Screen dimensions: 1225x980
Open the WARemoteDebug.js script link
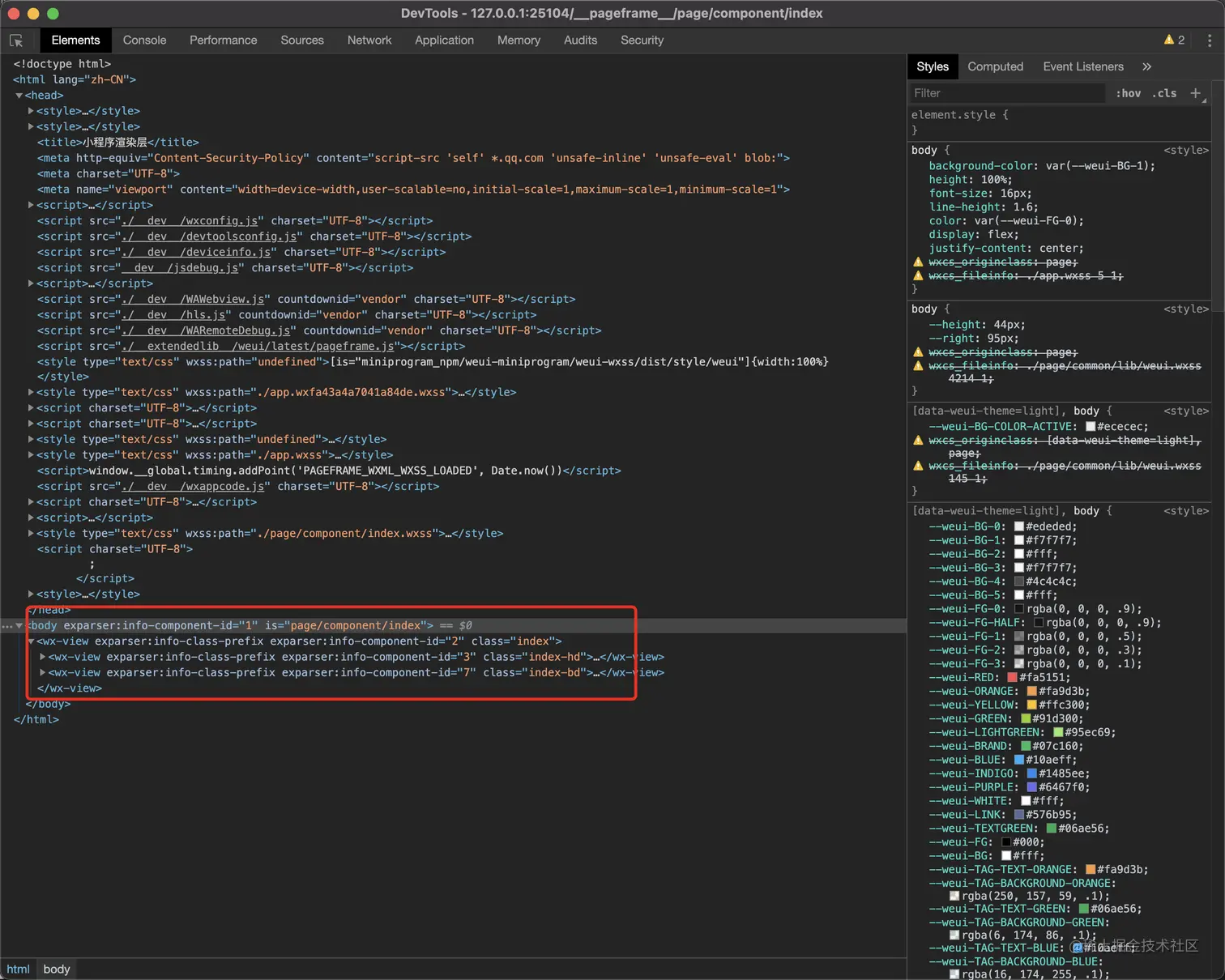[206, 330]
